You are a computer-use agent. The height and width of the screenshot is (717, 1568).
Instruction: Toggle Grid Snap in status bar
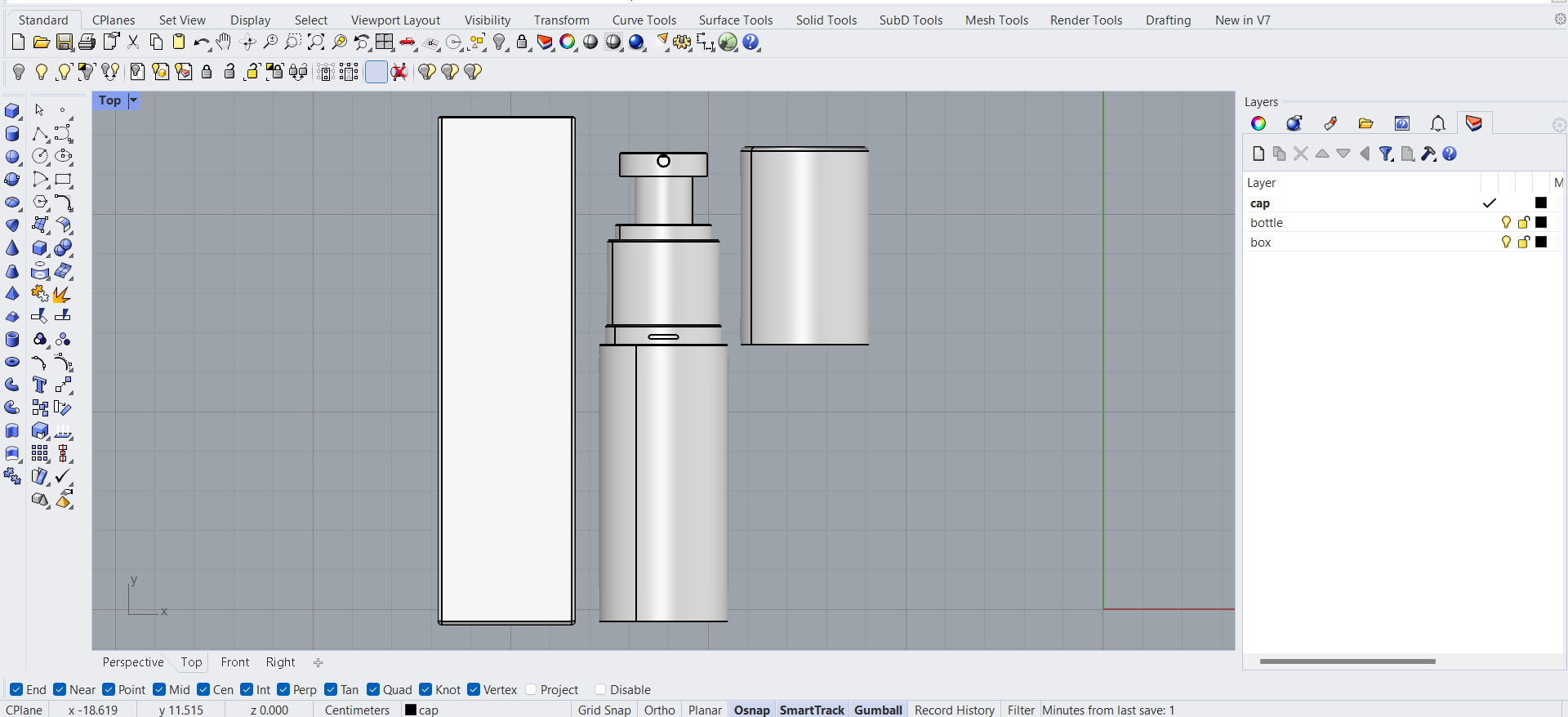pos(604,710)
